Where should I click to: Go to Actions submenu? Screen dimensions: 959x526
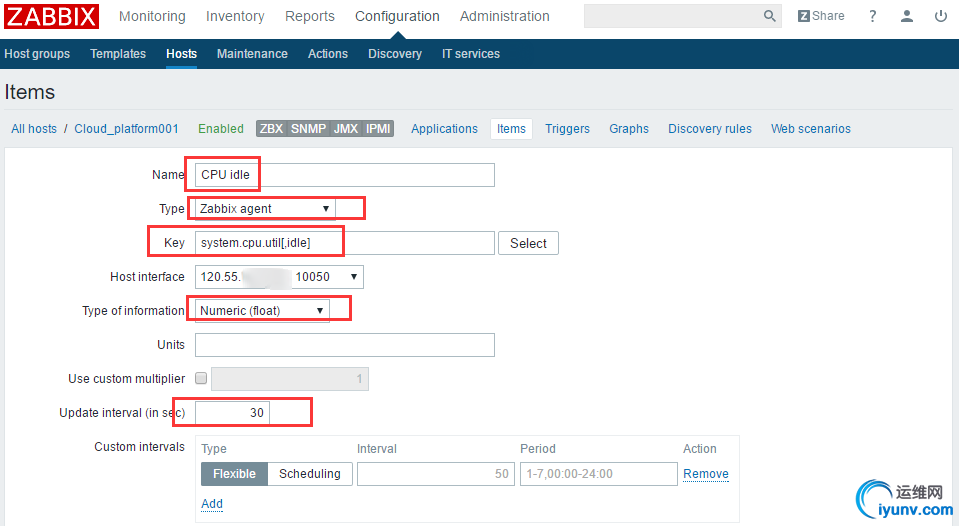[x=328, y=54]
